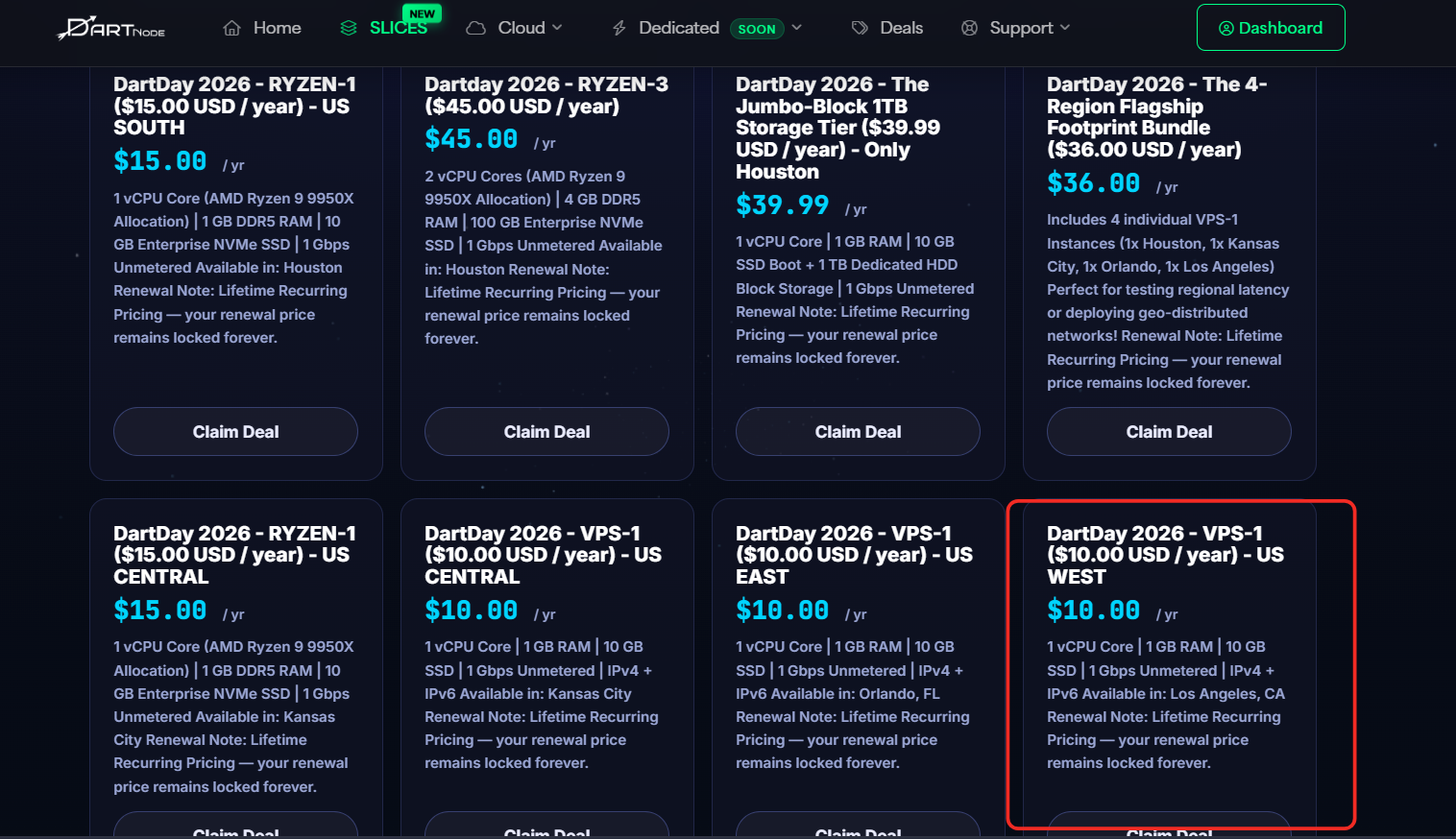Viewport: 1456px width, 839px height.
Task: Click the $15.00 price on US CENTRAL card
Action: (x=159, y=610)
